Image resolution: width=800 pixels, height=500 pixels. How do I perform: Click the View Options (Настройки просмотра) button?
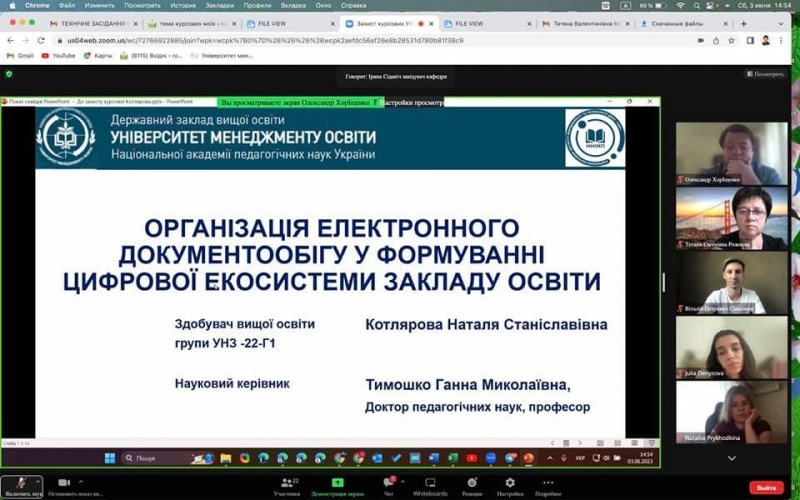409,102
